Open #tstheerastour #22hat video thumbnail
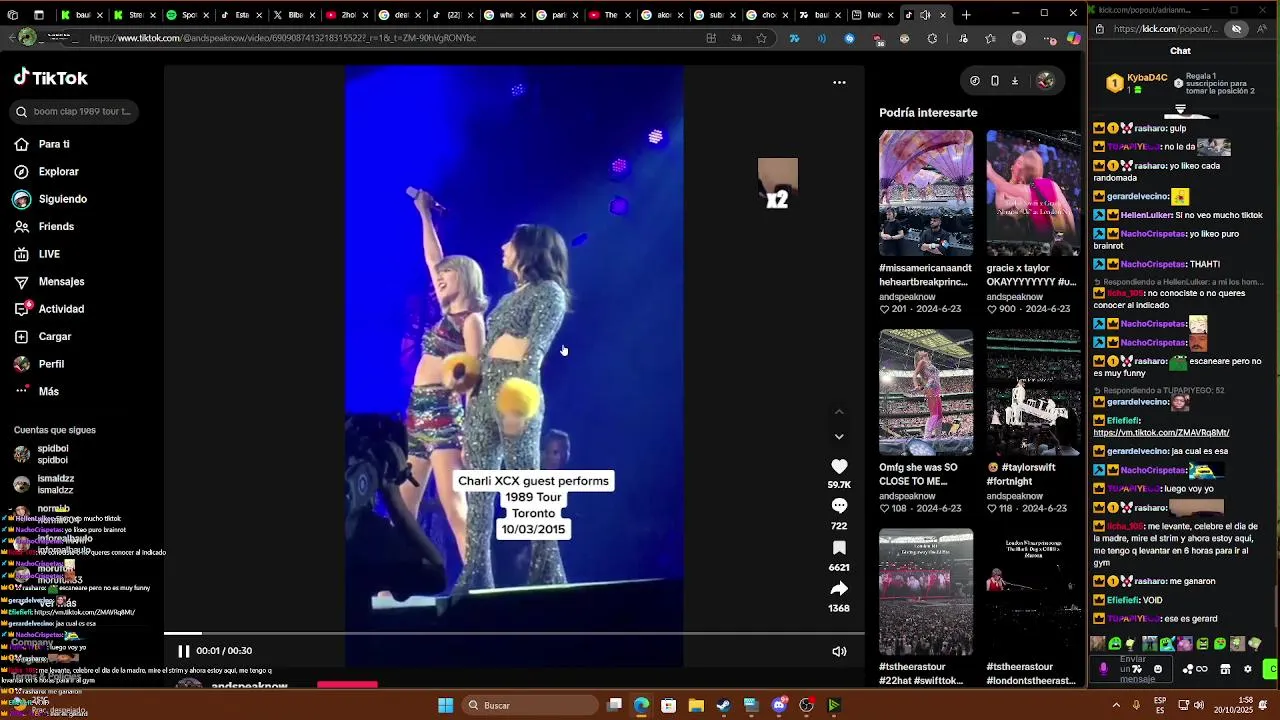 [x=926, y=591]
